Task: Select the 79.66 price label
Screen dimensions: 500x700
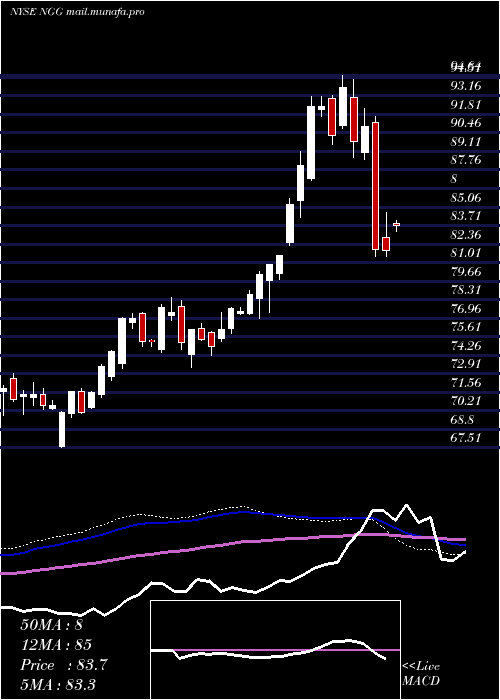Action: click(466, 271)
